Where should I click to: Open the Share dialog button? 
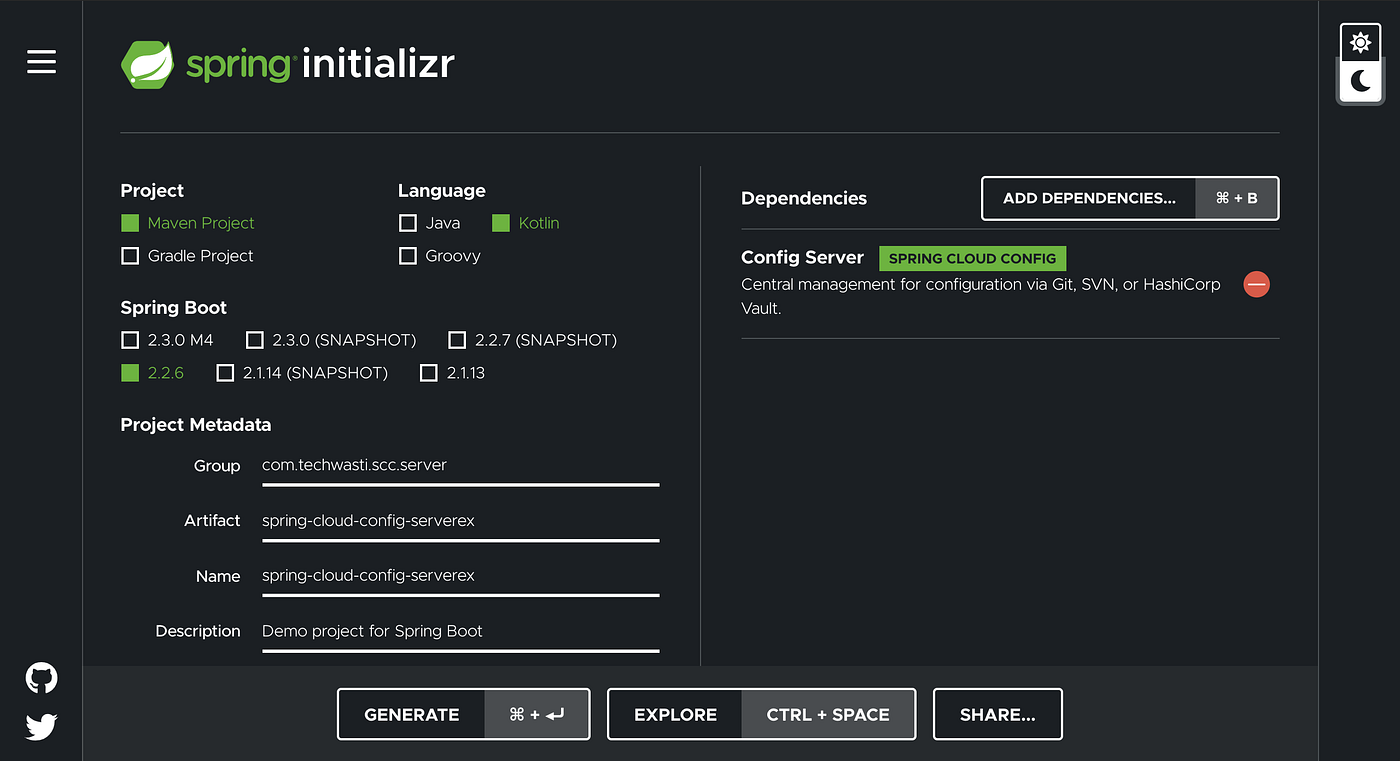pos(997,714)
